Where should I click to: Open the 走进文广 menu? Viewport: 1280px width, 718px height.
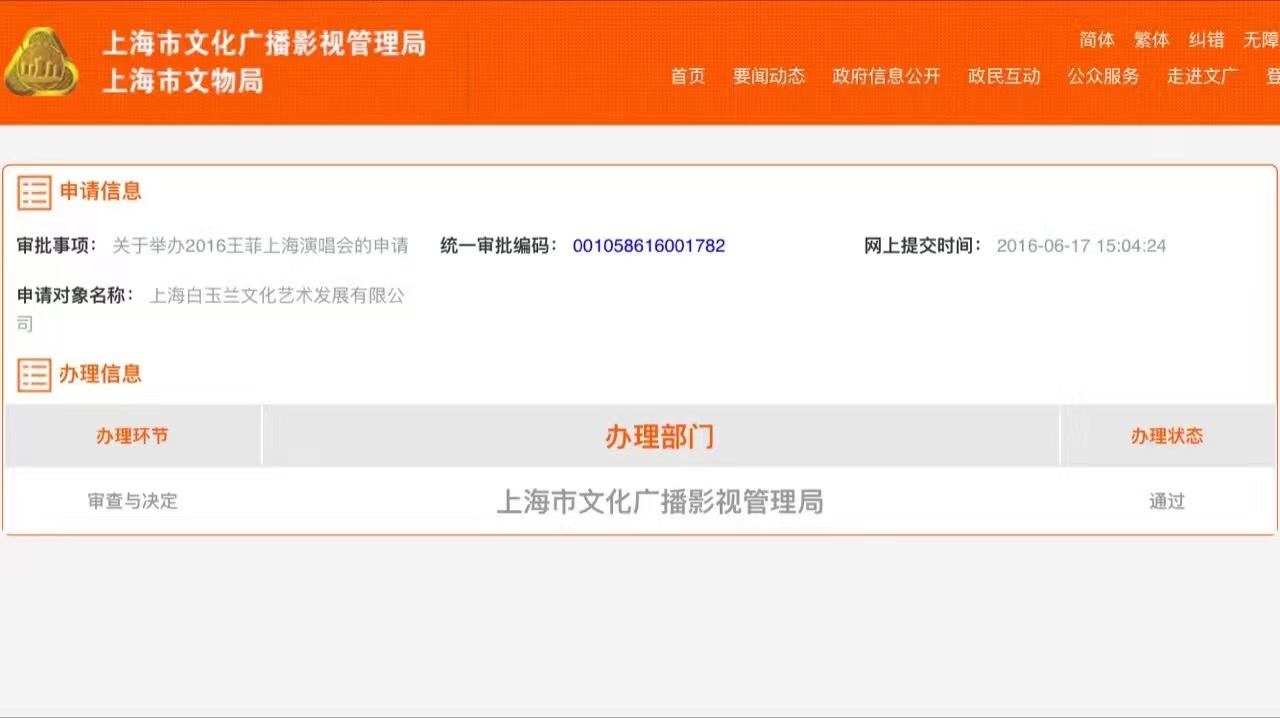point(1202,76)
